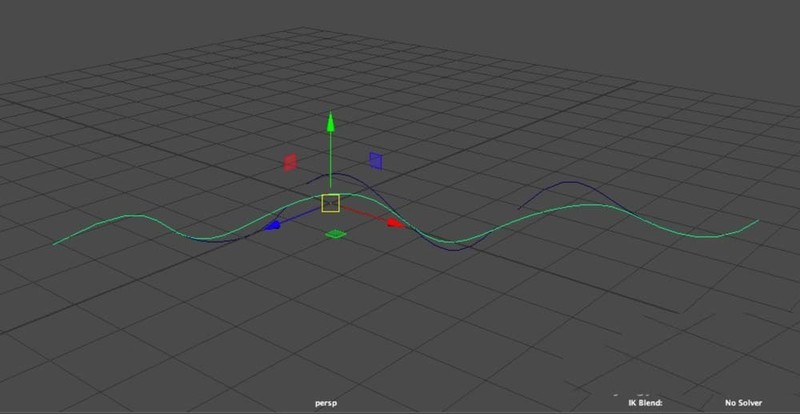Image resolution: width=800 pixels, height=414 pixels.
Task: Select the red X-axis arrow head
Action: pyautogui.click(x=396, y=223)
